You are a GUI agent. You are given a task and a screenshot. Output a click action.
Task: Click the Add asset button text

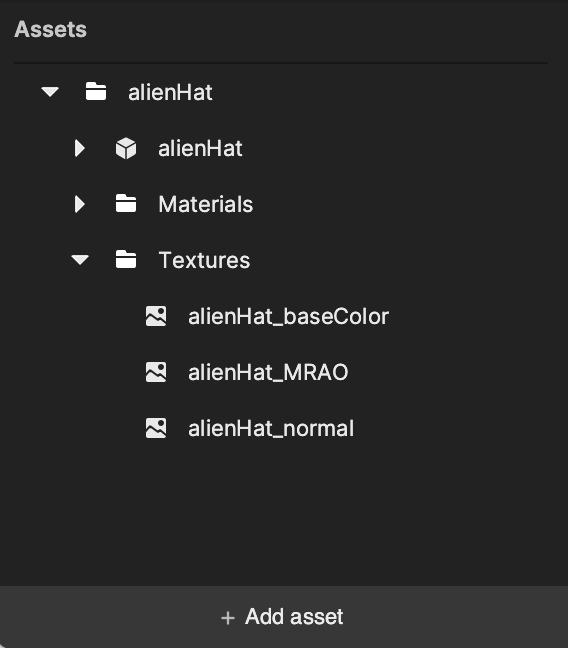294,617
